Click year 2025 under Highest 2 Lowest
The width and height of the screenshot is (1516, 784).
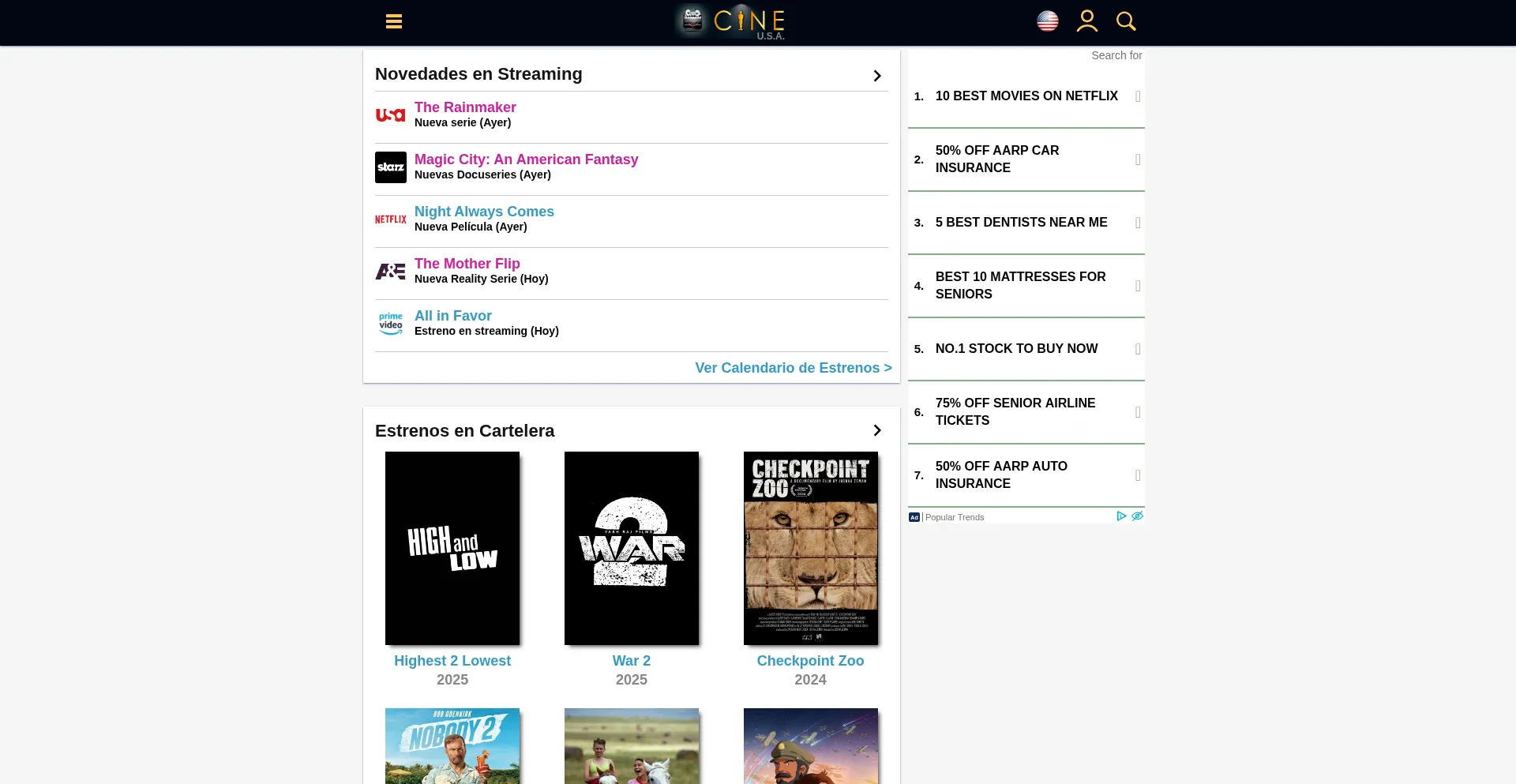[452, 680]
